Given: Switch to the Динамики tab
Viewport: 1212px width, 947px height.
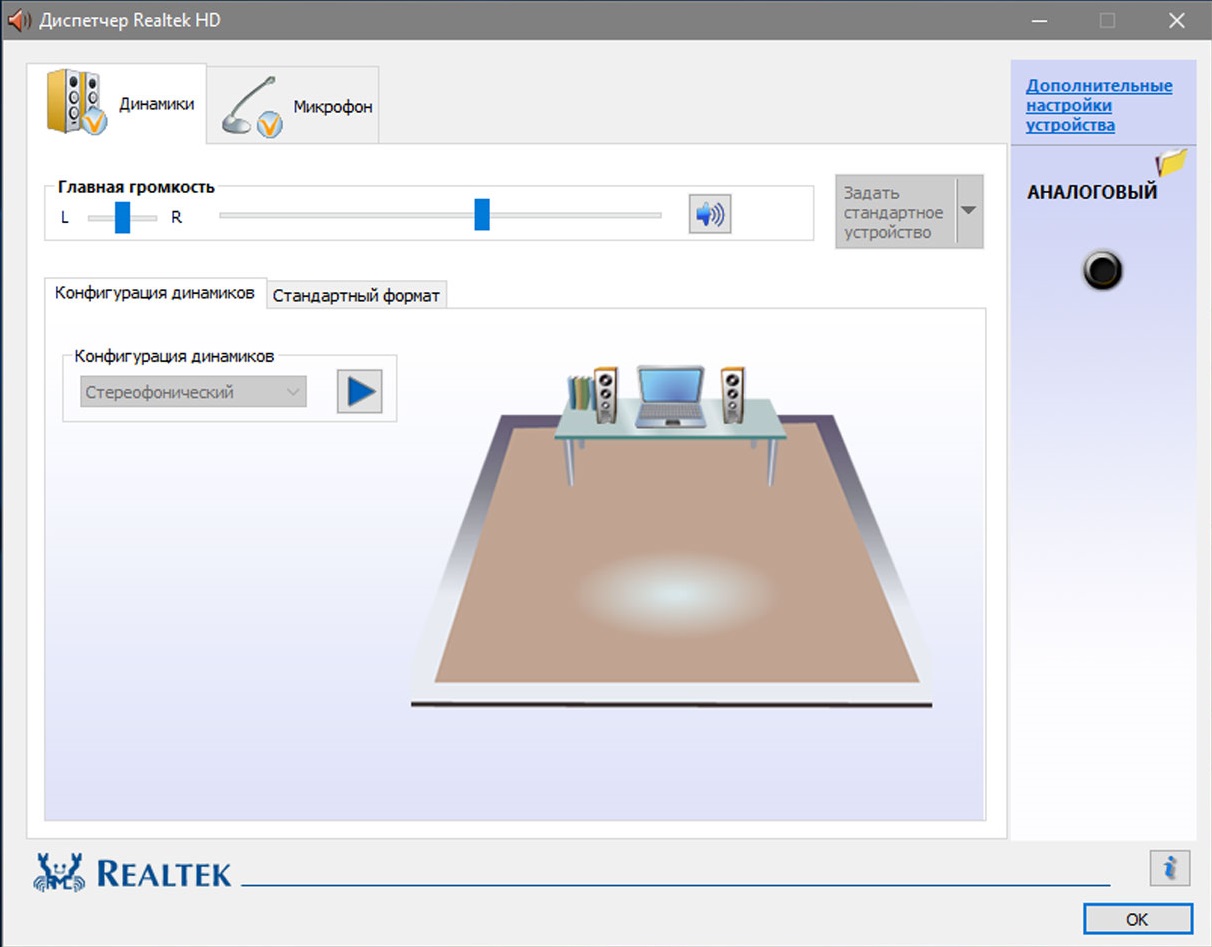Looking at the screenshot, I should tap(116, 104).
